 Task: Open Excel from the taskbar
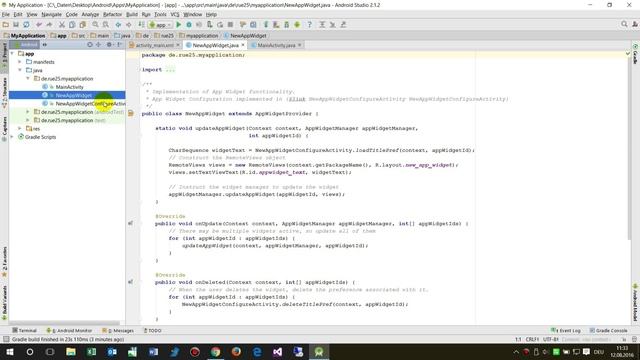[x=91, y=351]
